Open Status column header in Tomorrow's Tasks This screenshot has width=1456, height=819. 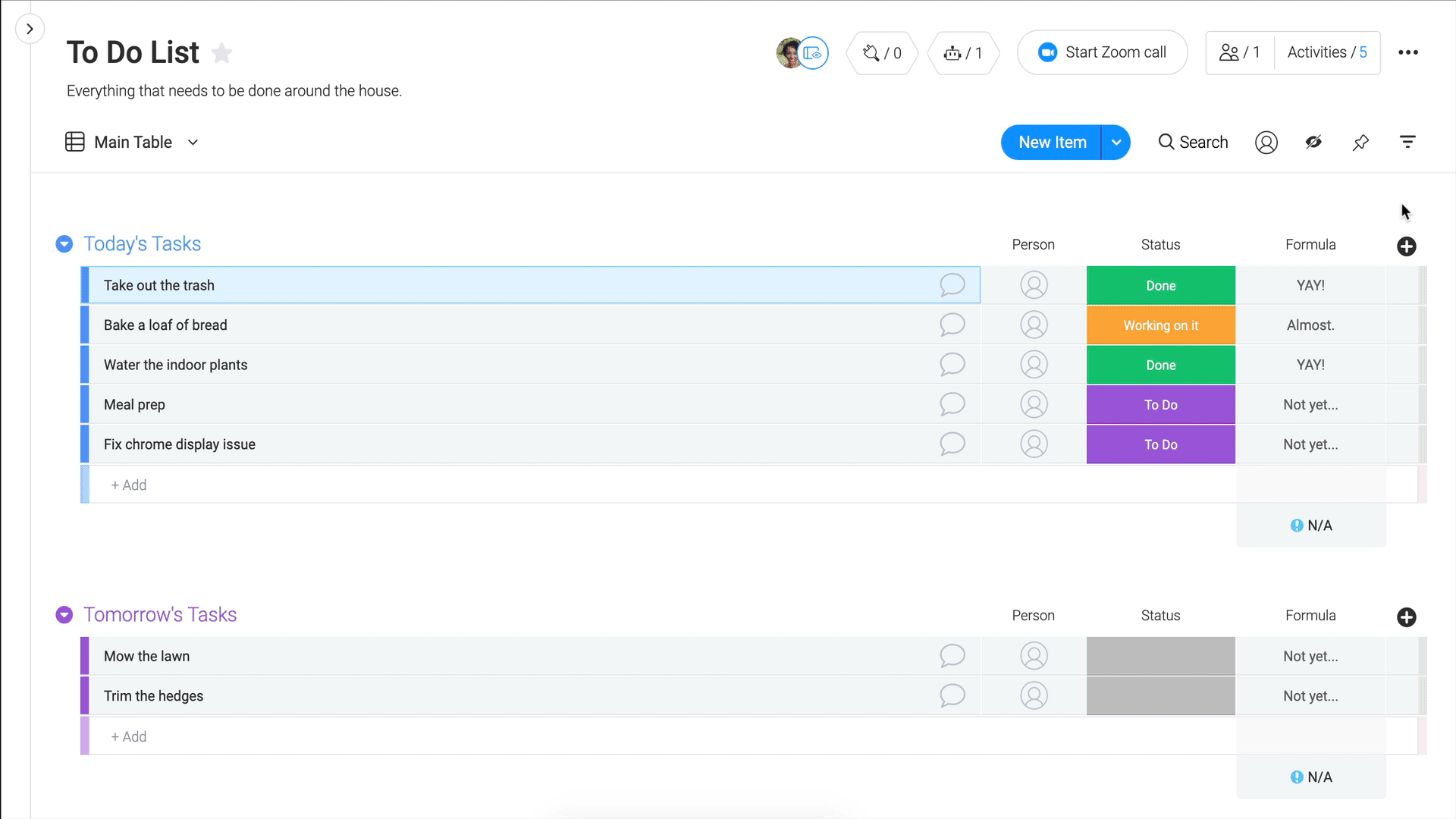(1160, 616)
